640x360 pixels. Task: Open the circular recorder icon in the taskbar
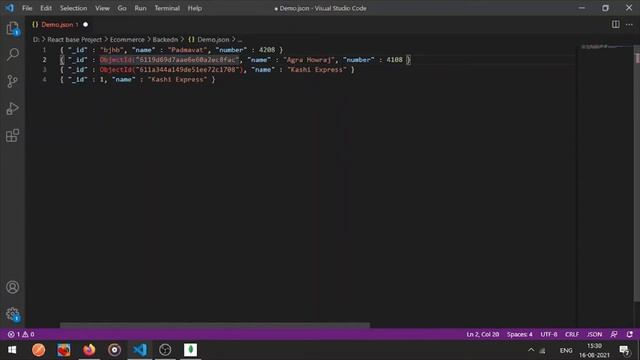[114, 350]
